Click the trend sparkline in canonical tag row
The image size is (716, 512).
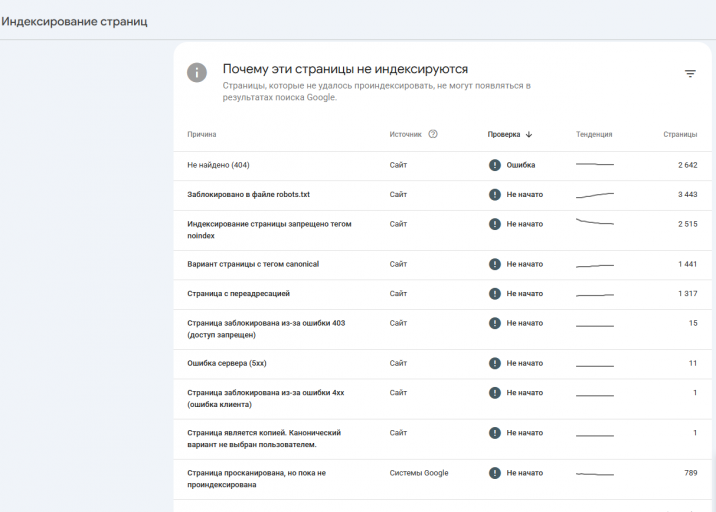(x=595, y=266)
